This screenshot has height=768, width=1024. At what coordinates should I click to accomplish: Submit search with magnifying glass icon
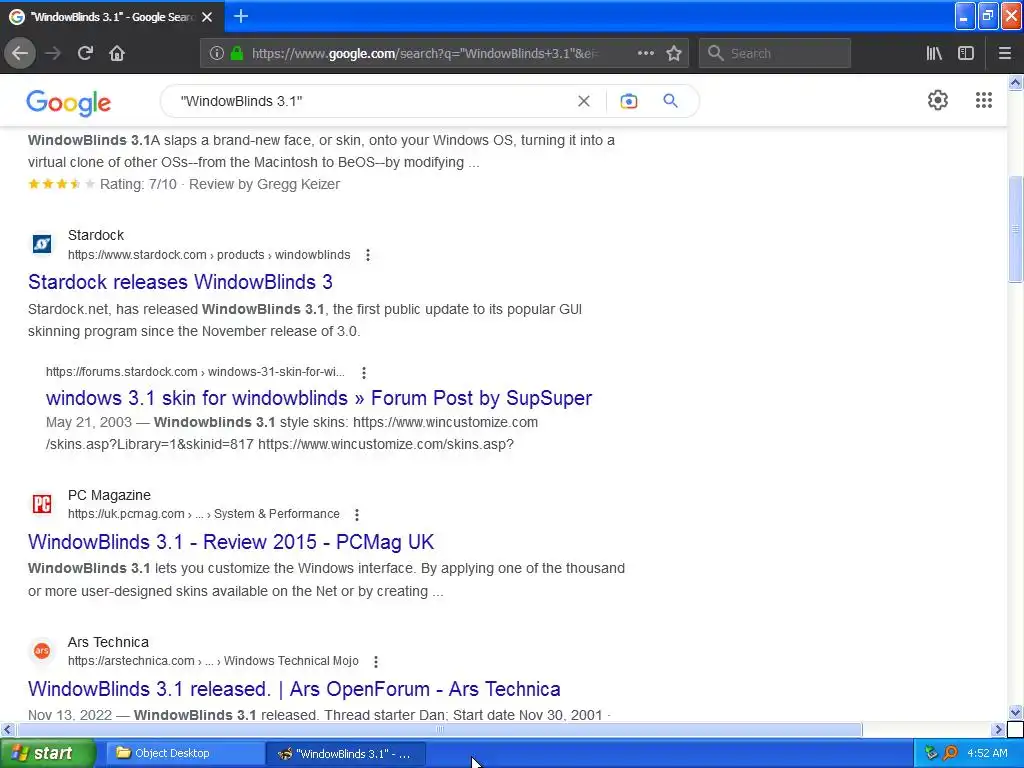[670, 101]
